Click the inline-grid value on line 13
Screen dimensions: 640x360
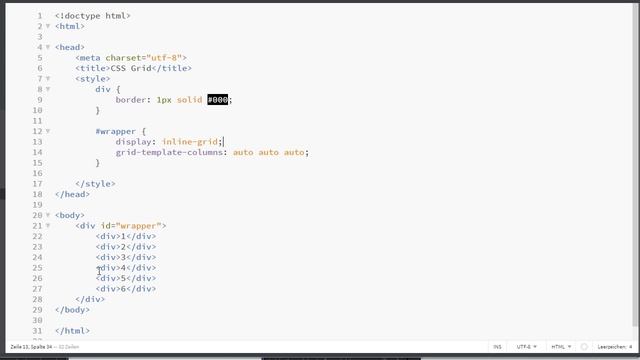[x=190, y=142]
